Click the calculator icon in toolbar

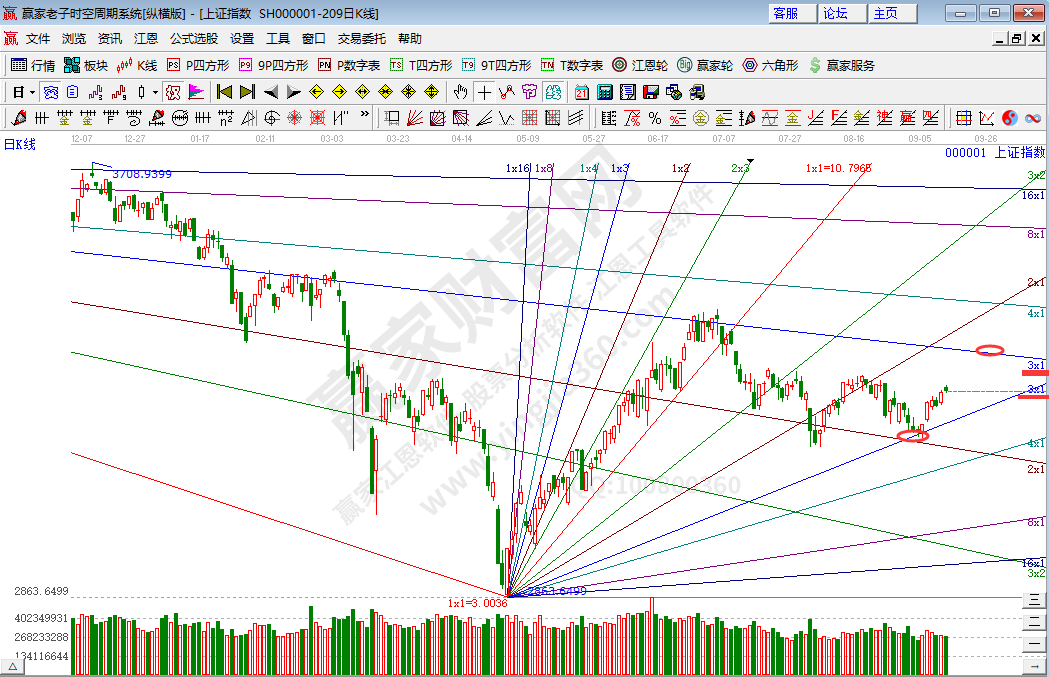tap(604, 92)
